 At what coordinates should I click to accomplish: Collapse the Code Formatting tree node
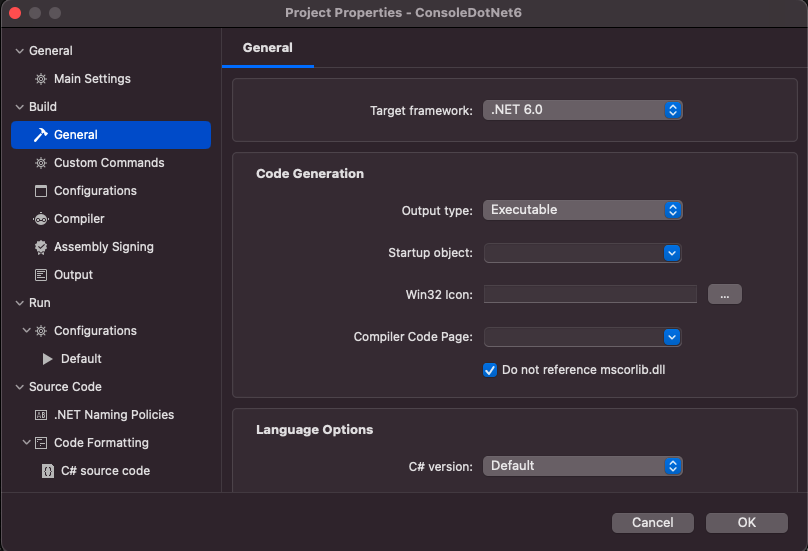click(x=26, y=442)
